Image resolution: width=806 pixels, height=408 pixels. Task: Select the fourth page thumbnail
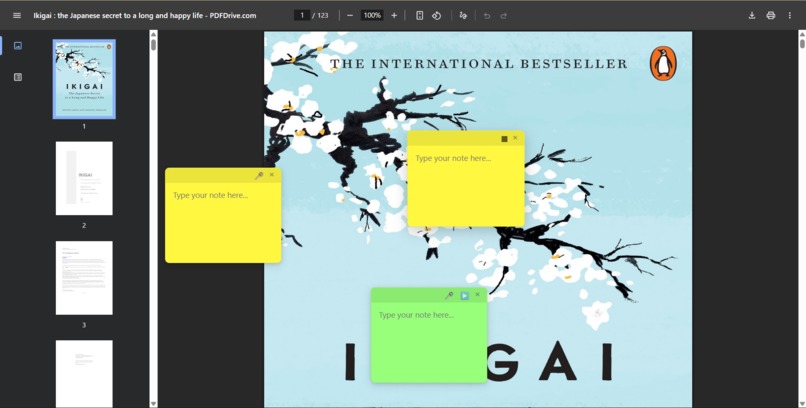[x=84, y=374]
